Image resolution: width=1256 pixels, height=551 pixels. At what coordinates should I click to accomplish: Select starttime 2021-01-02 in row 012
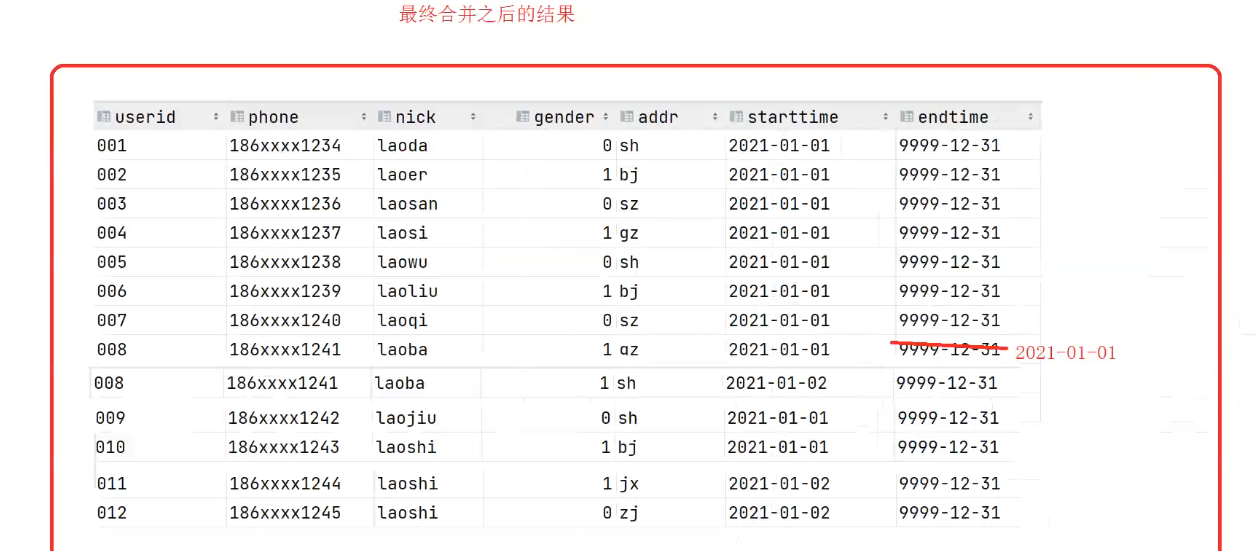[x=779, y=513]
